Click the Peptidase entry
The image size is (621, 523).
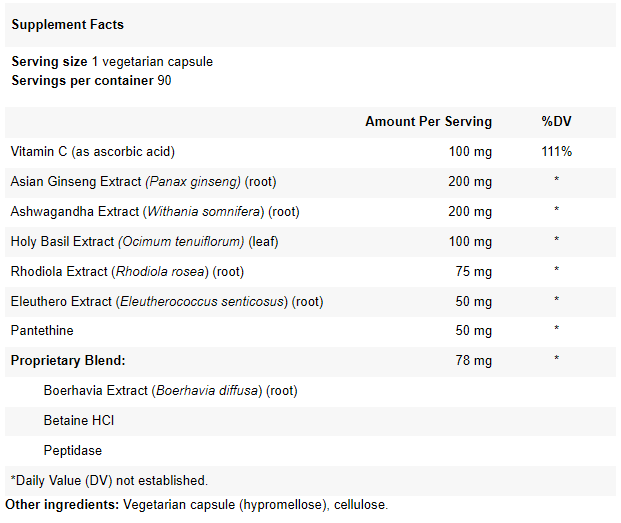(73, 450)
